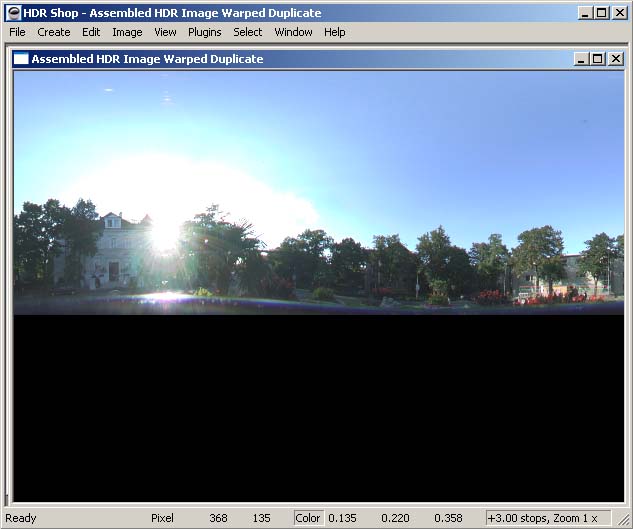
Task: Minimize the HDR Shop main window
Action: click(x=585, y=13)
